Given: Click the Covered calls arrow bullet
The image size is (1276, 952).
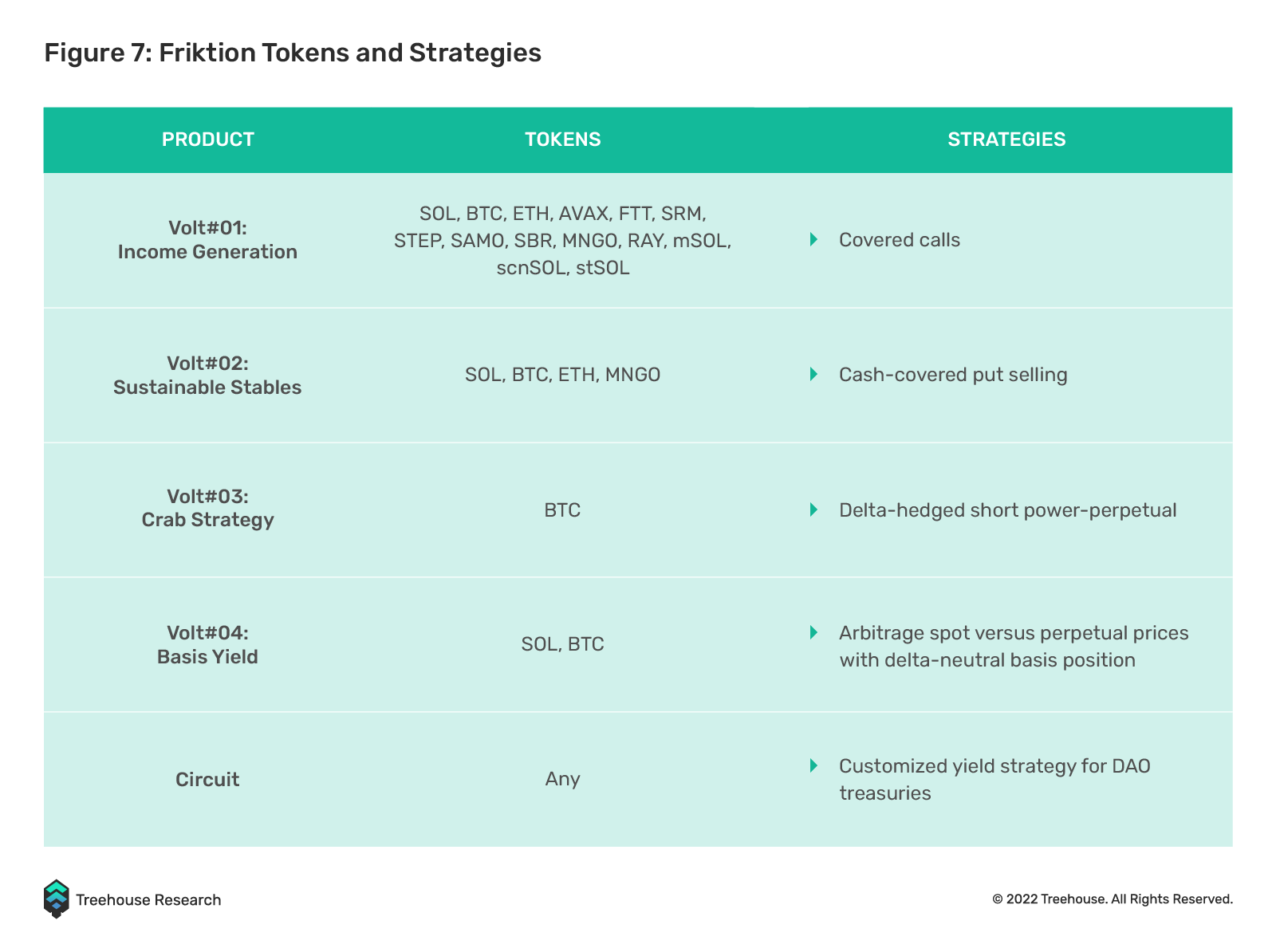Looking at the screenshot, I should tap(813, 239).
